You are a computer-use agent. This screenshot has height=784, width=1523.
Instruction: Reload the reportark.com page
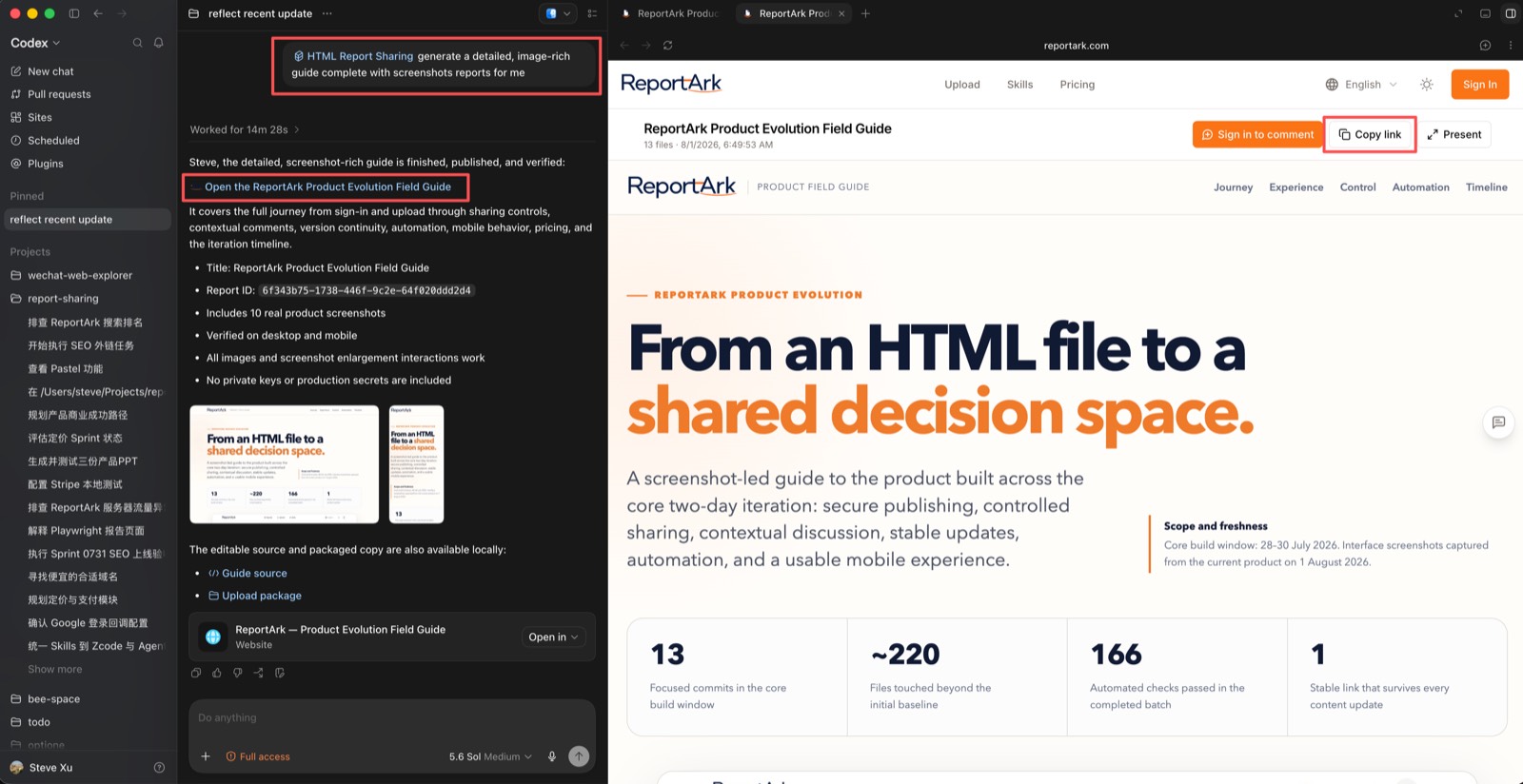click(668, 45)
